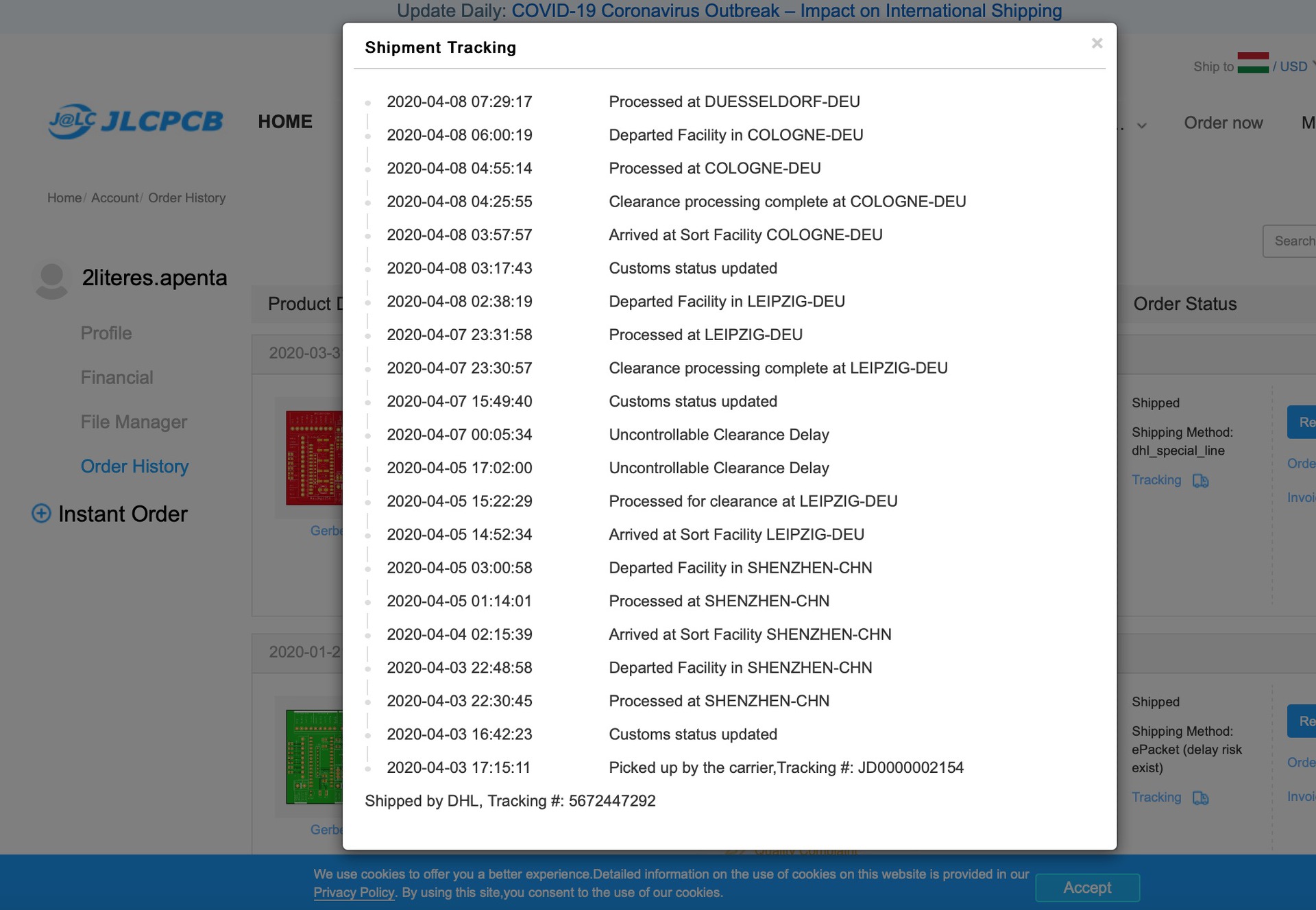Click the order Search input field
1316x910 pixels.
[1292, 241]
